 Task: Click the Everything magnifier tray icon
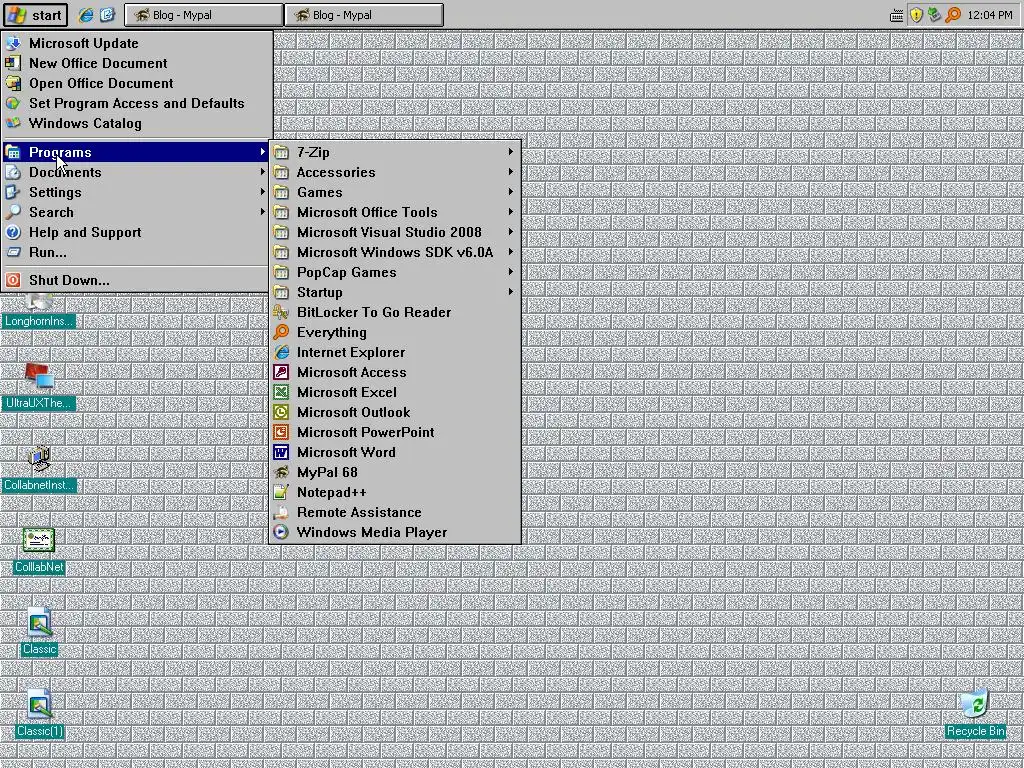(x=953, y=14)
